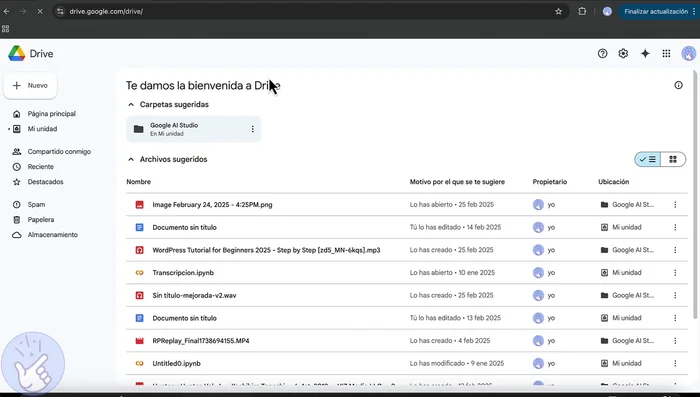700x397 pixels.
Task: Go back in browser
Action: pos(7,12)
